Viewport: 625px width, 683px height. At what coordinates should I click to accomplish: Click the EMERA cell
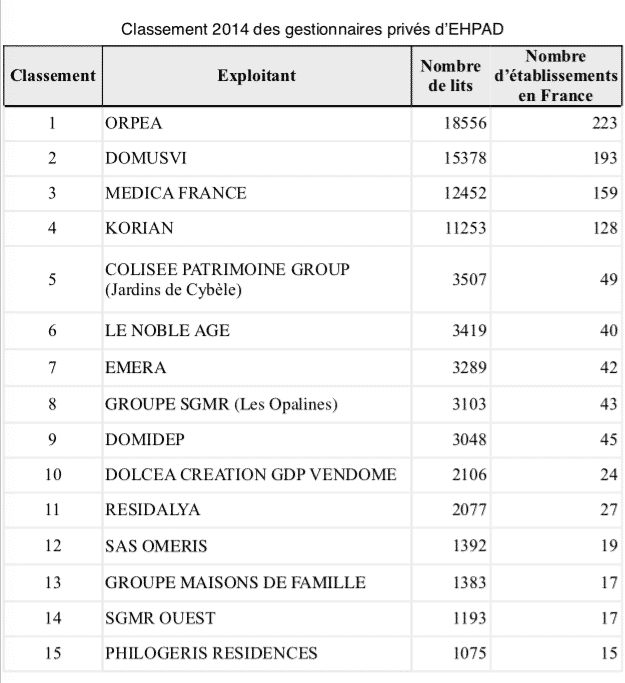135,367
